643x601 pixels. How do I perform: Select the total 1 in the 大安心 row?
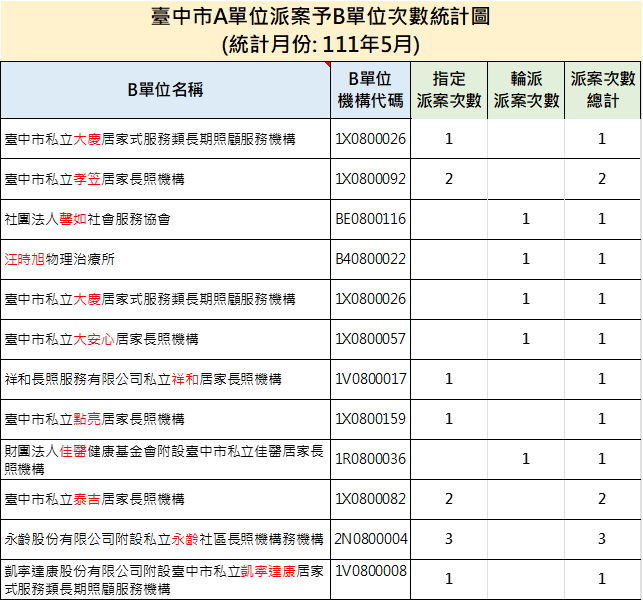coord(602,339)
